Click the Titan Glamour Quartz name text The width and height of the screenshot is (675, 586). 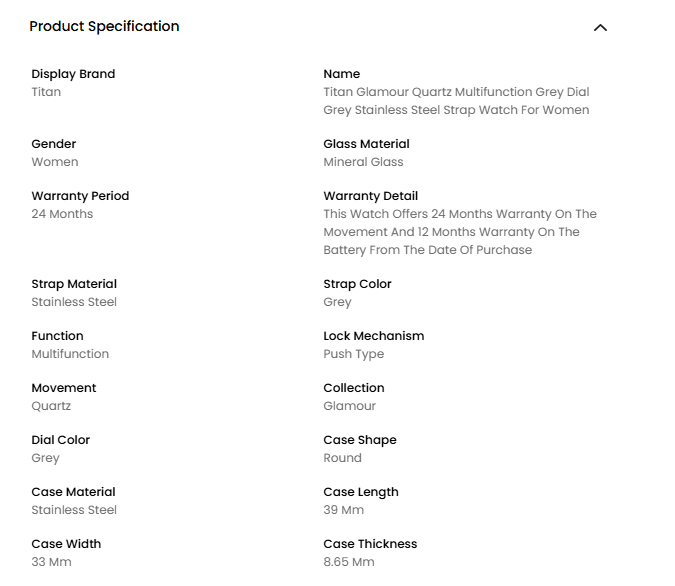[456, 101]
